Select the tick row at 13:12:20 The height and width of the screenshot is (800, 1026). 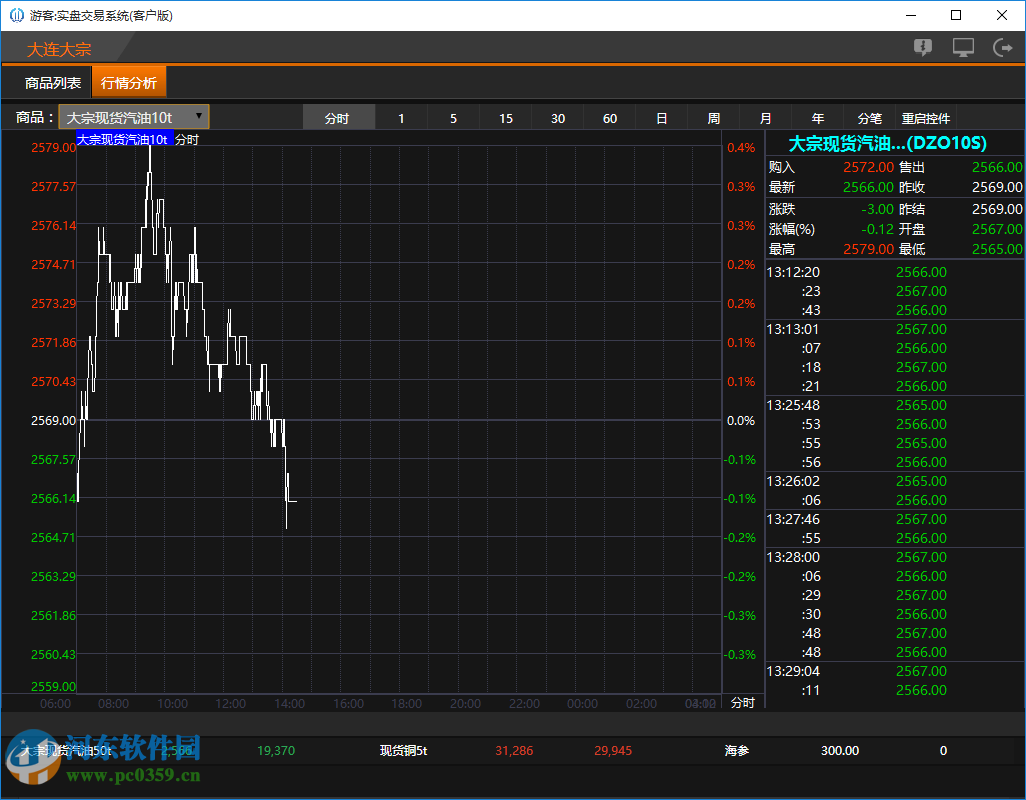[894, 272]
